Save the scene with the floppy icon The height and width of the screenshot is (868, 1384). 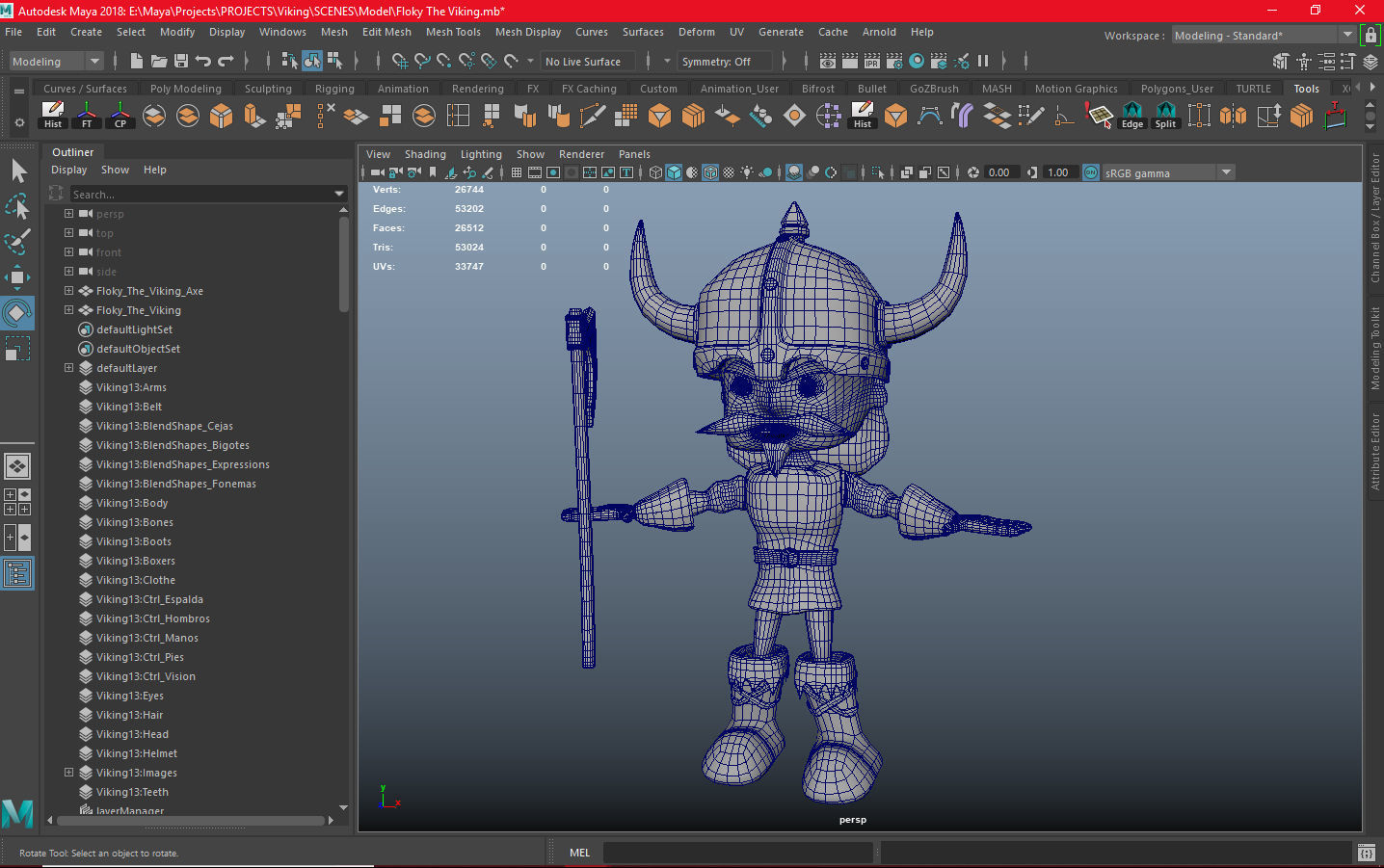tap(180, 61)
